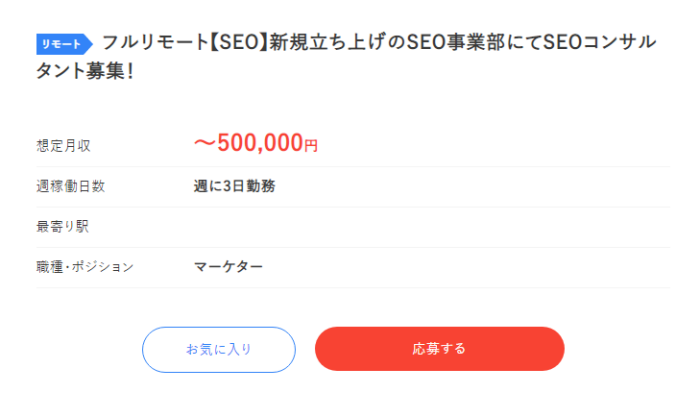
Task: Click the empty 最寄り駅 value area
Action: (x=431, y=227)
